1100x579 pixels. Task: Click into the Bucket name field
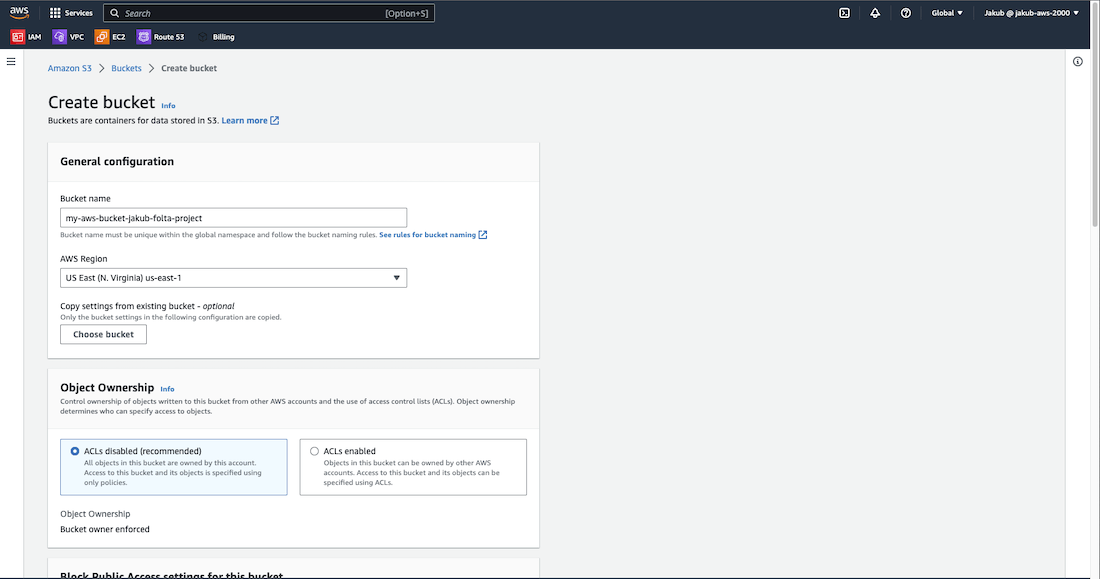pyautogui.click(x=233, y=218)
